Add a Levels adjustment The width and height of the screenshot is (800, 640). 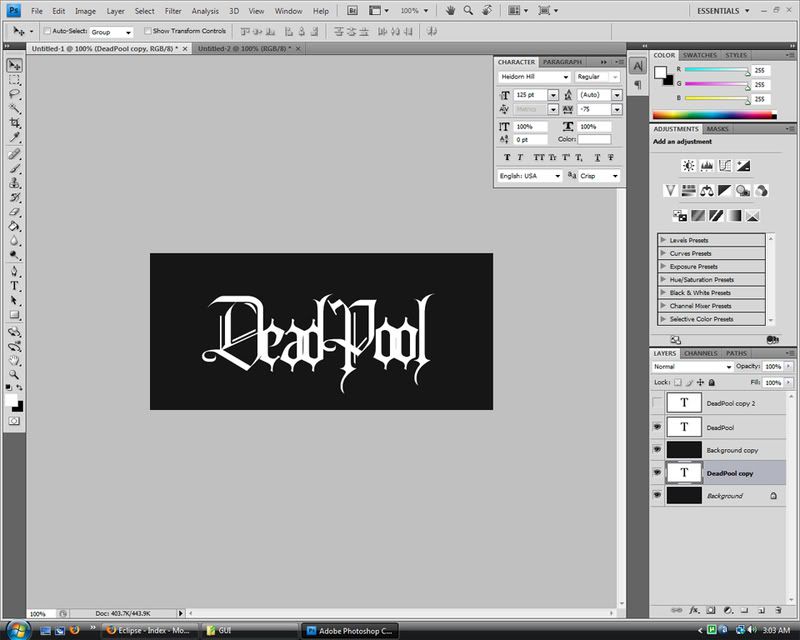click(x=707, y=165)
